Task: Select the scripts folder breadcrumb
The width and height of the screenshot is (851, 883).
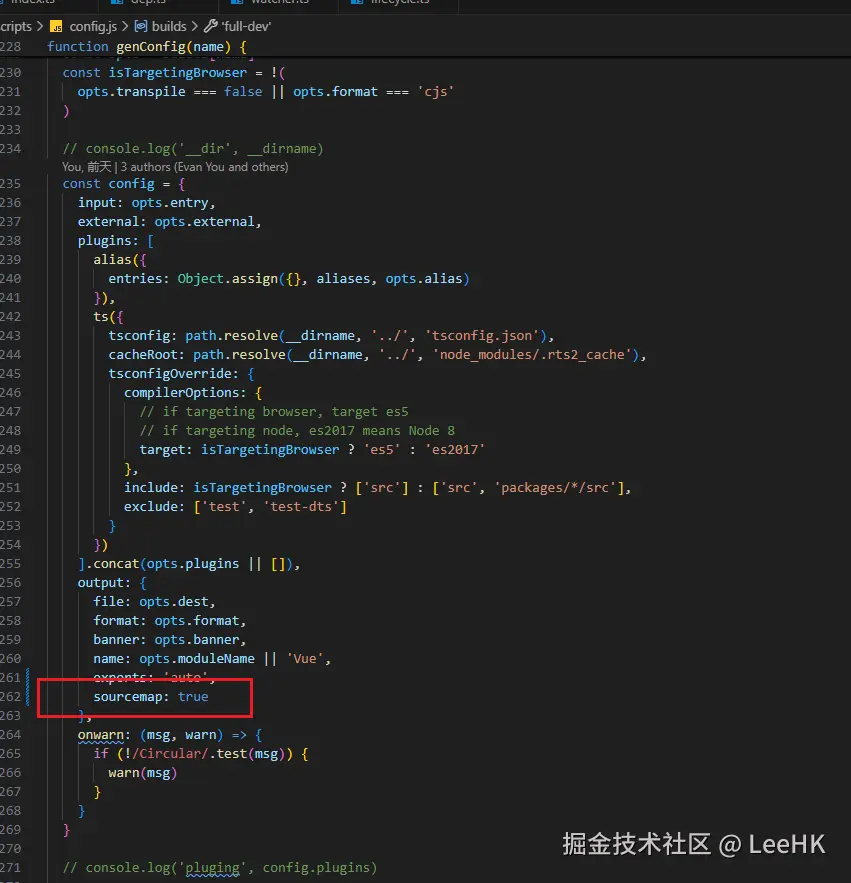Action: click(x=16, y=27)
